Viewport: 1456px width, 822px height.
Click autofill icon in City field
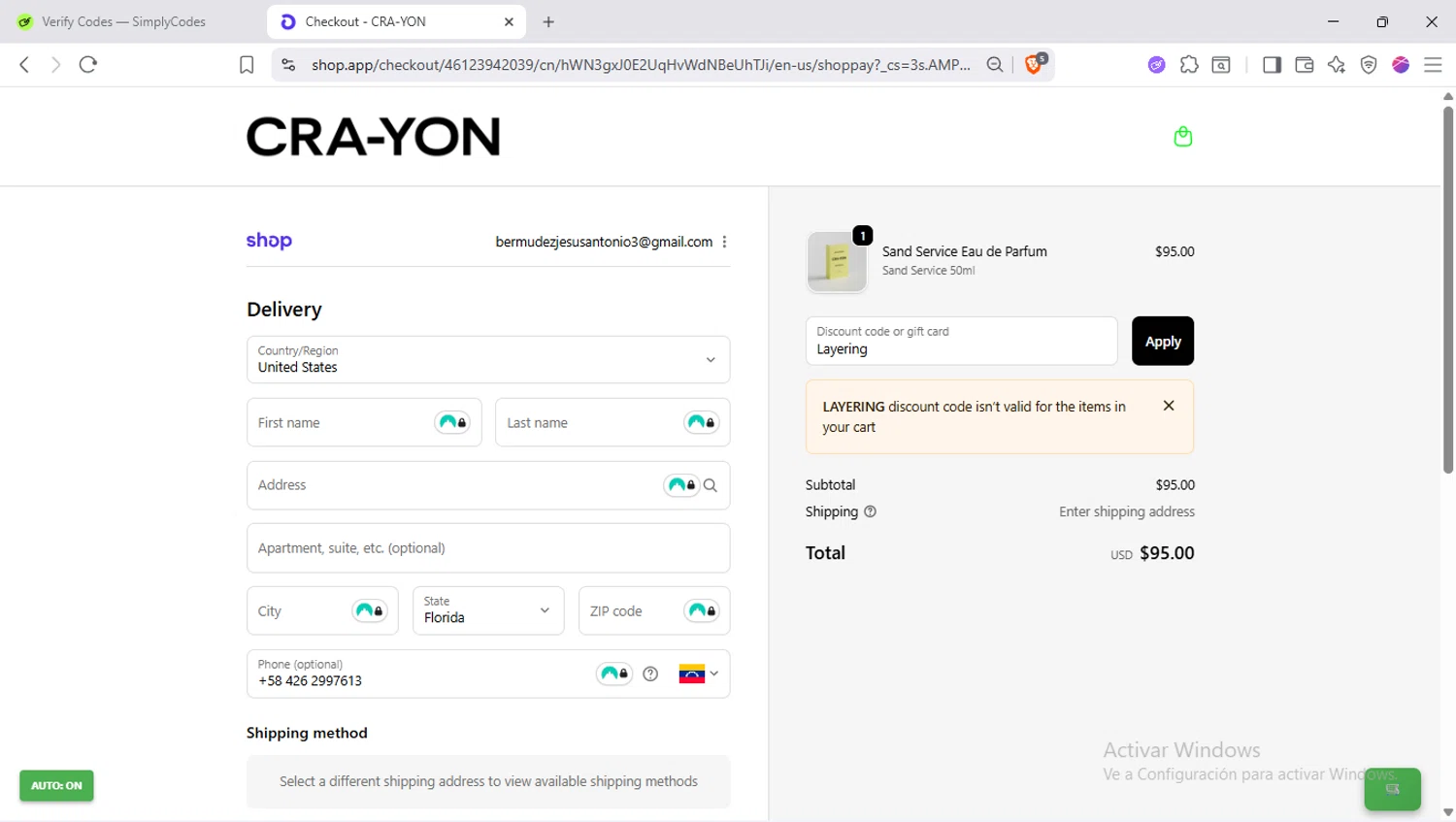[x=370, y=610]
